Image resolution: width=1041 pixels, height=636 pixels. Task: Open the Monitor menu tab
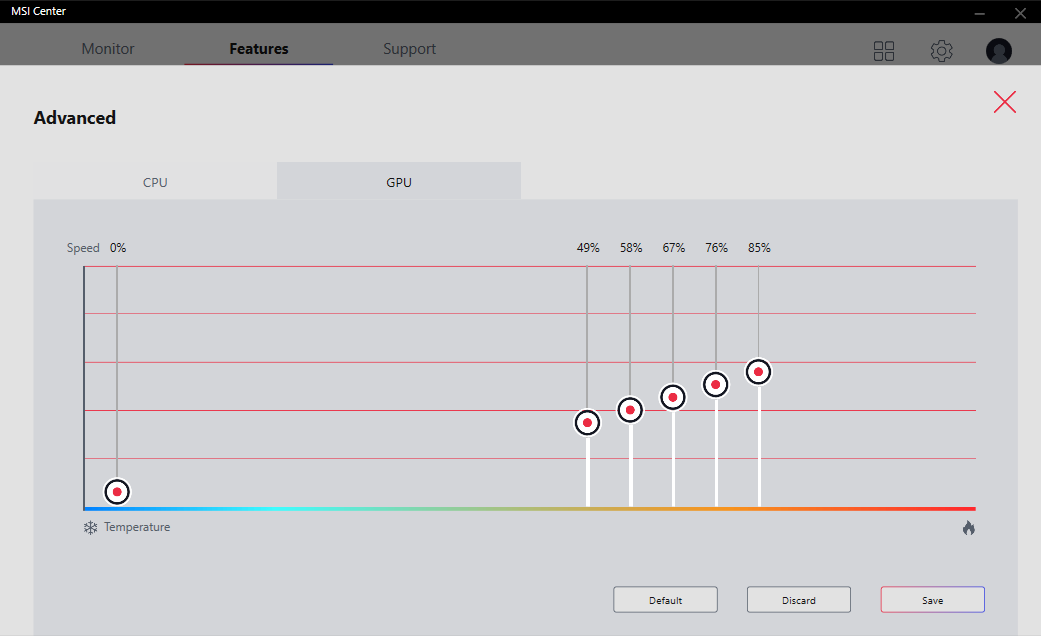tap(108, 49)
